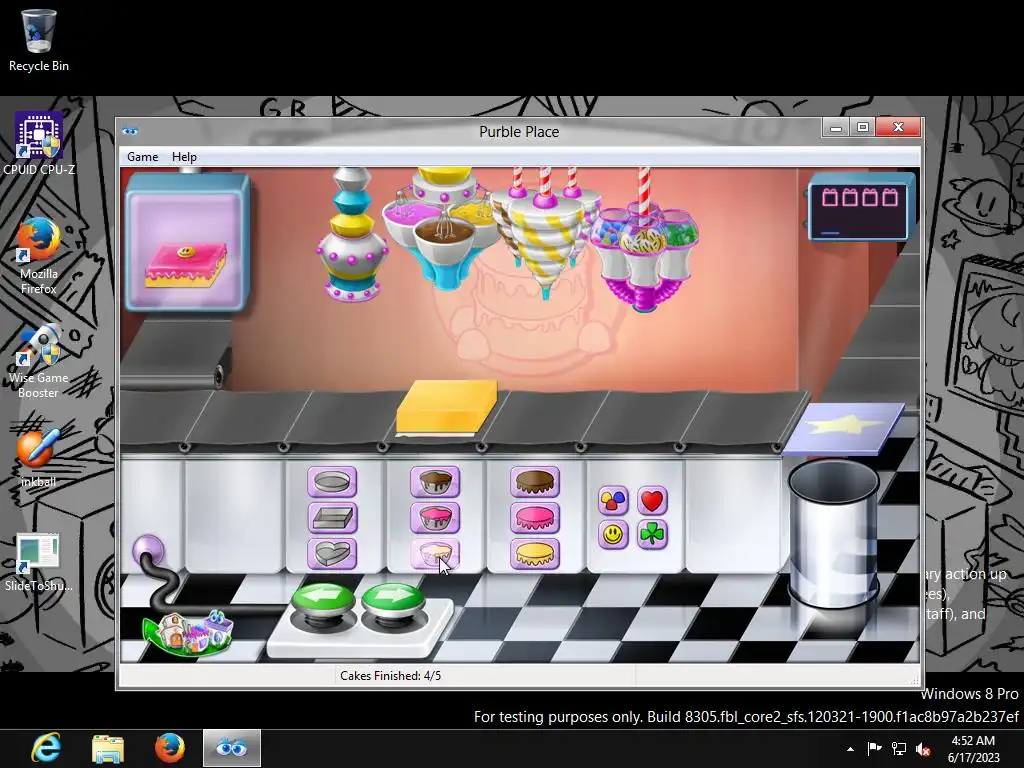The height and width of the screenshot is (768, 1024).
Task: Open the taskbar clock showing 4:52 AM
Action: tap(974, 749)
